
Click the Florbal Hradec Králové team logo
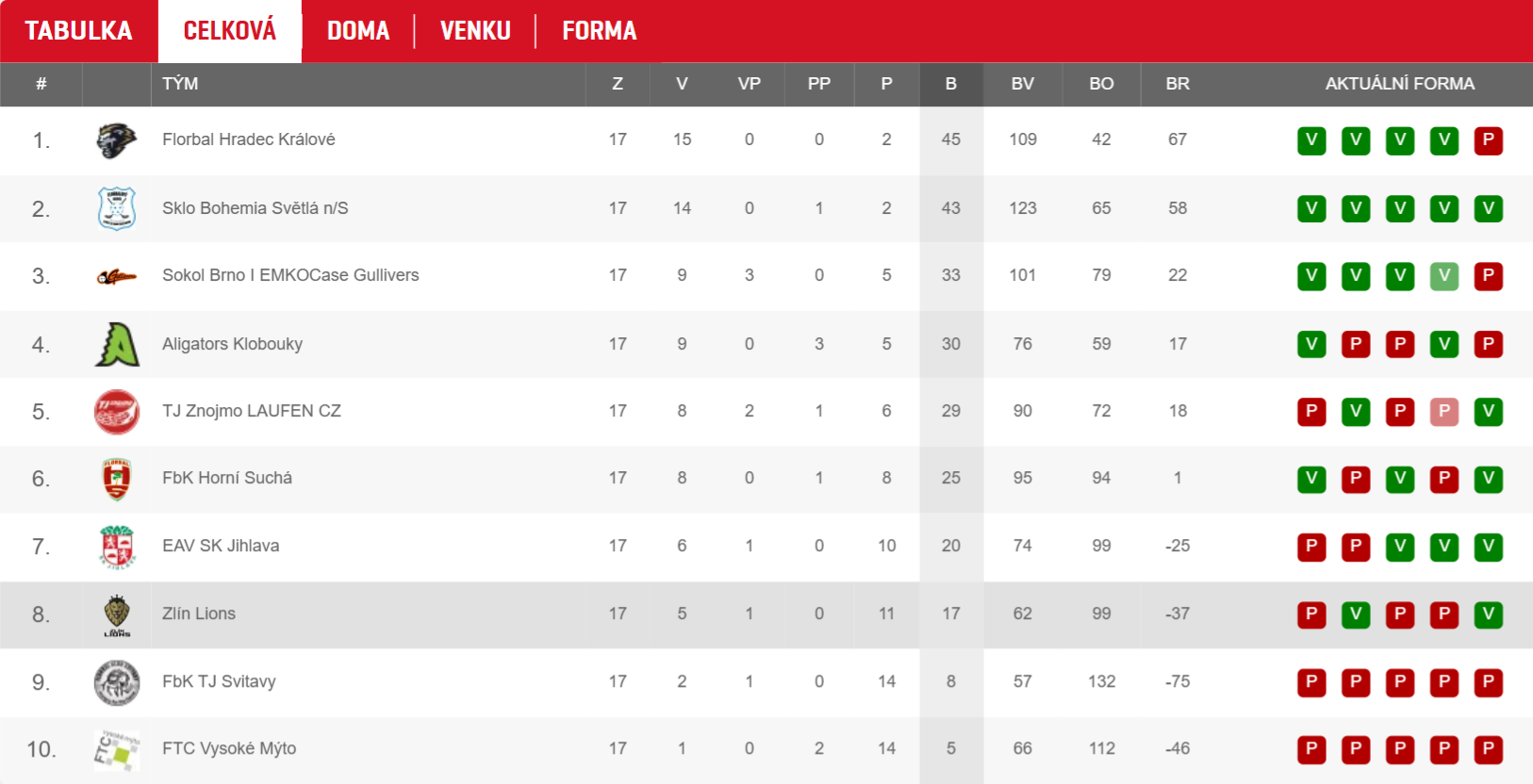pyautogui.click(x=117, y=140)
